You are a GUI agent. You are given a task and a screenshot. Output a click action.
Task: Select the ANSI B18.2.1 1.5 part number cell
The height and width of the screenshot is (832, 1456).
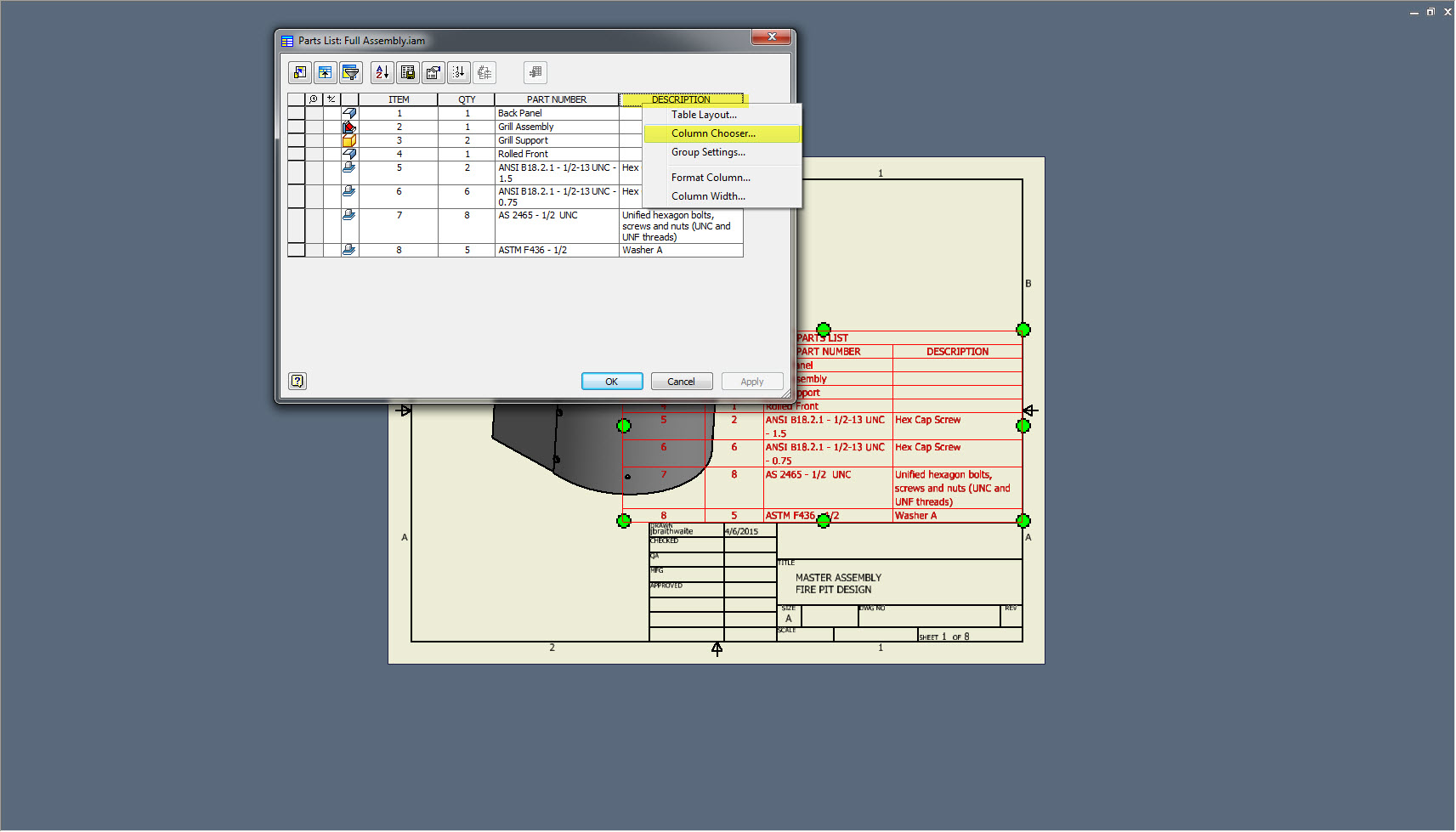(x=557, y=173)
